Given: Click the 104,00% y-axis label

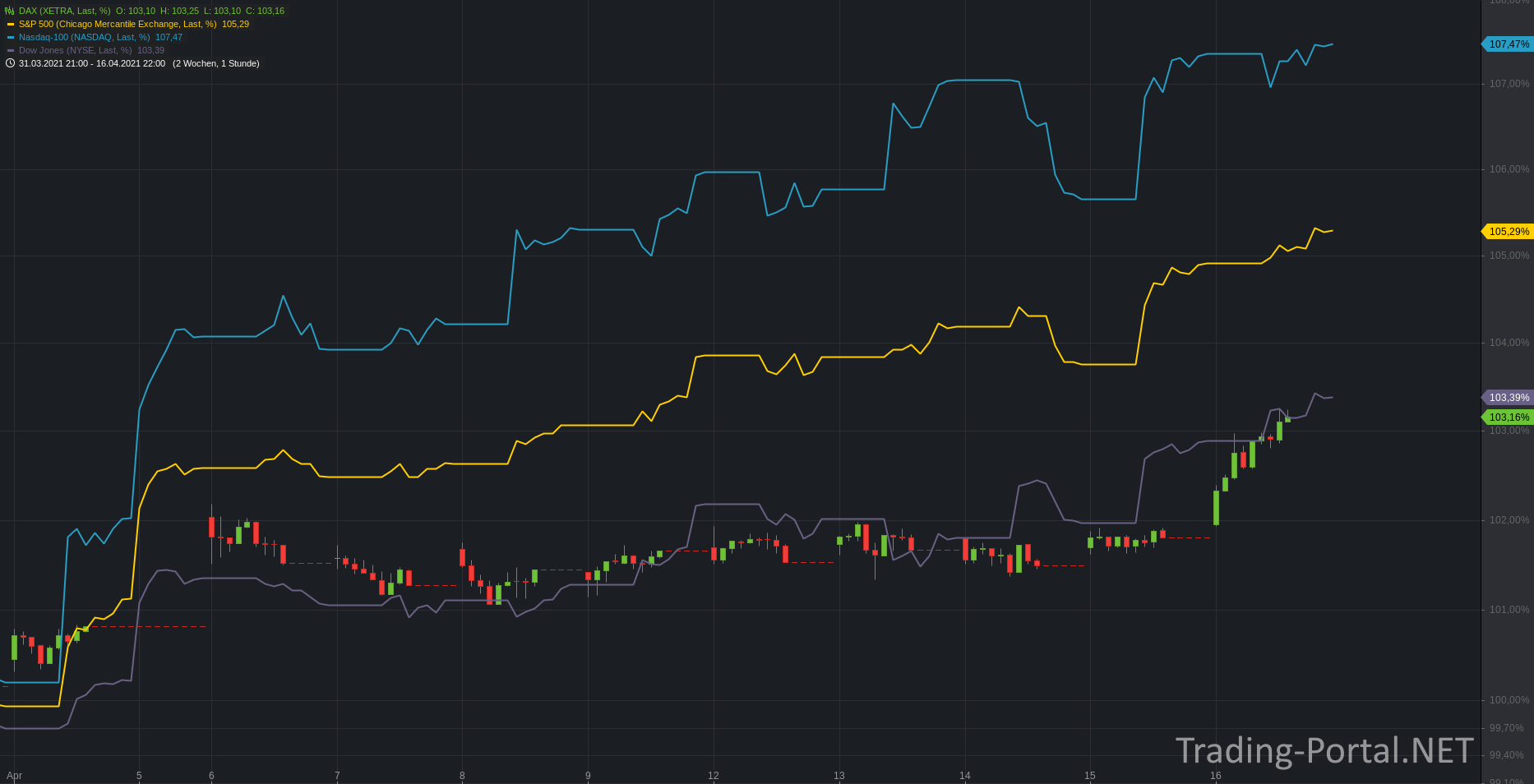Looking at the screenshot, I should click(1509, 343).
